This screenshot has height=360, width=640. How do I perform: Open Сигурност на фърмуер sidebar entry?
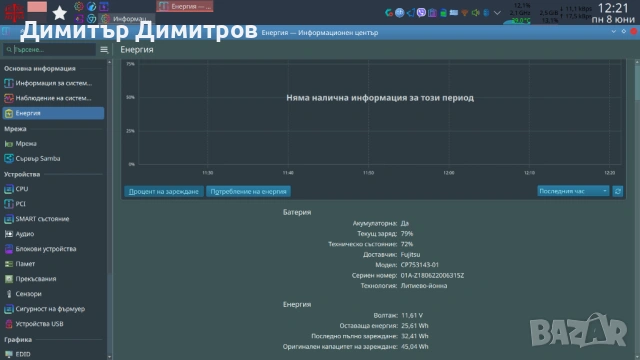pos(53,309)
